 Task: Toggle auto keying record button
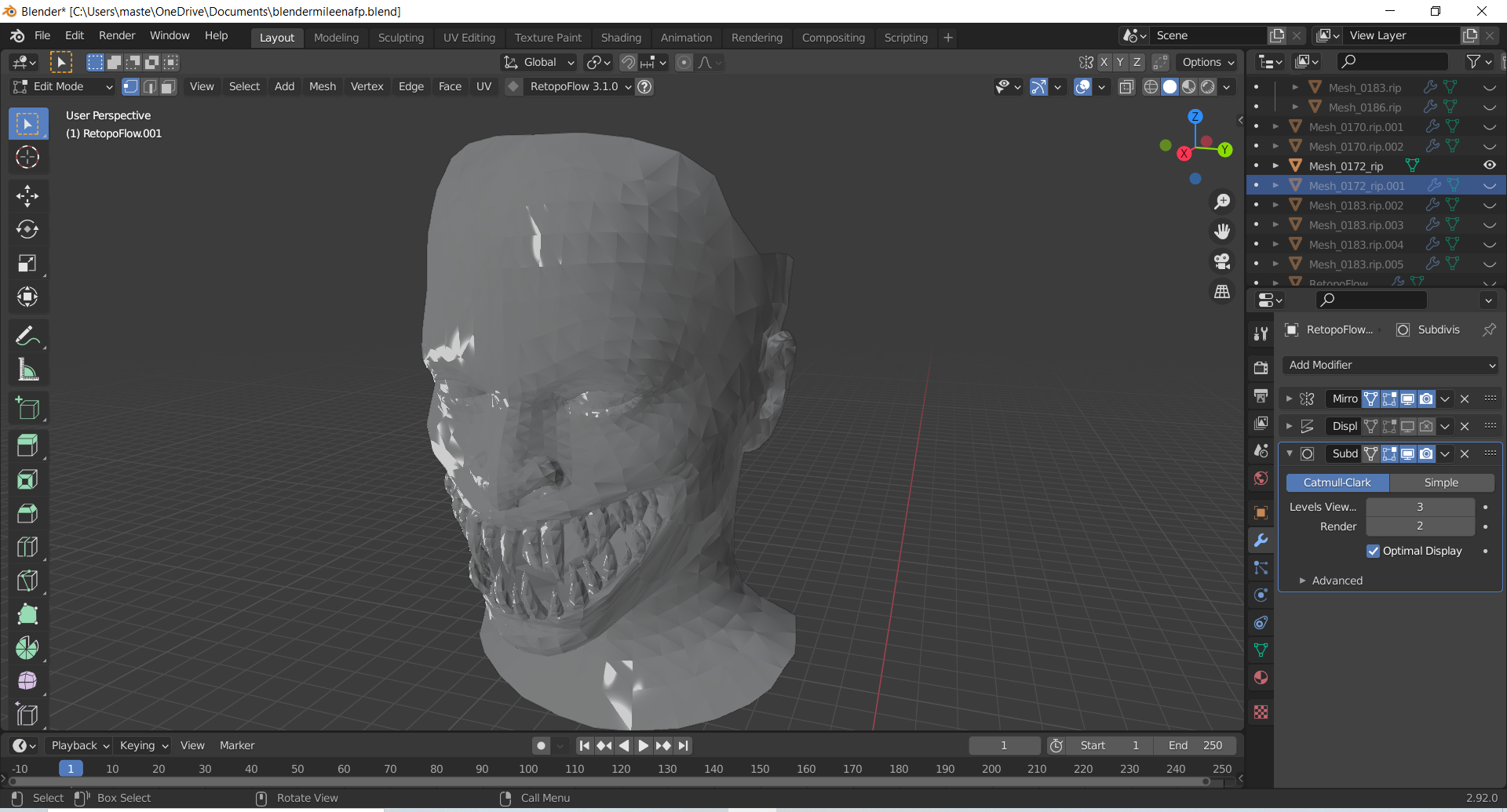coord(541,745)
